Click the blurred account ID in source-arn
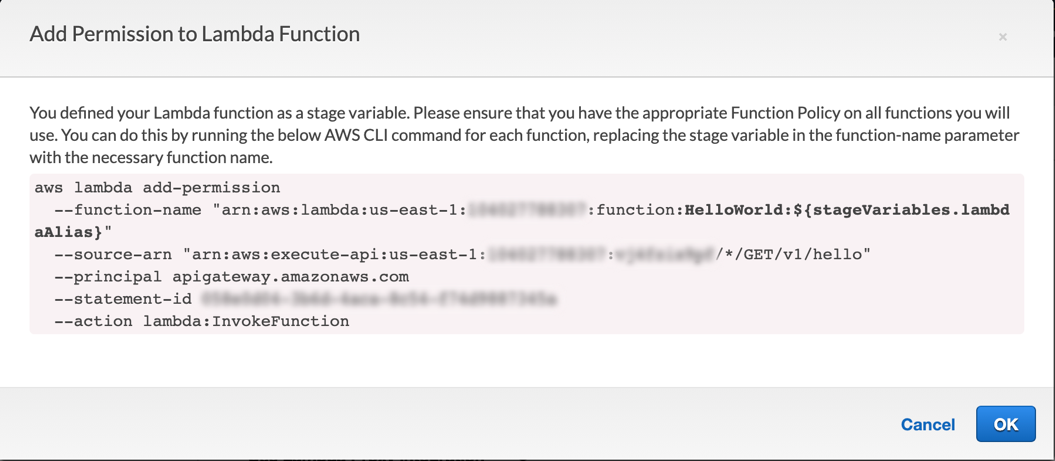 (546, 255)
